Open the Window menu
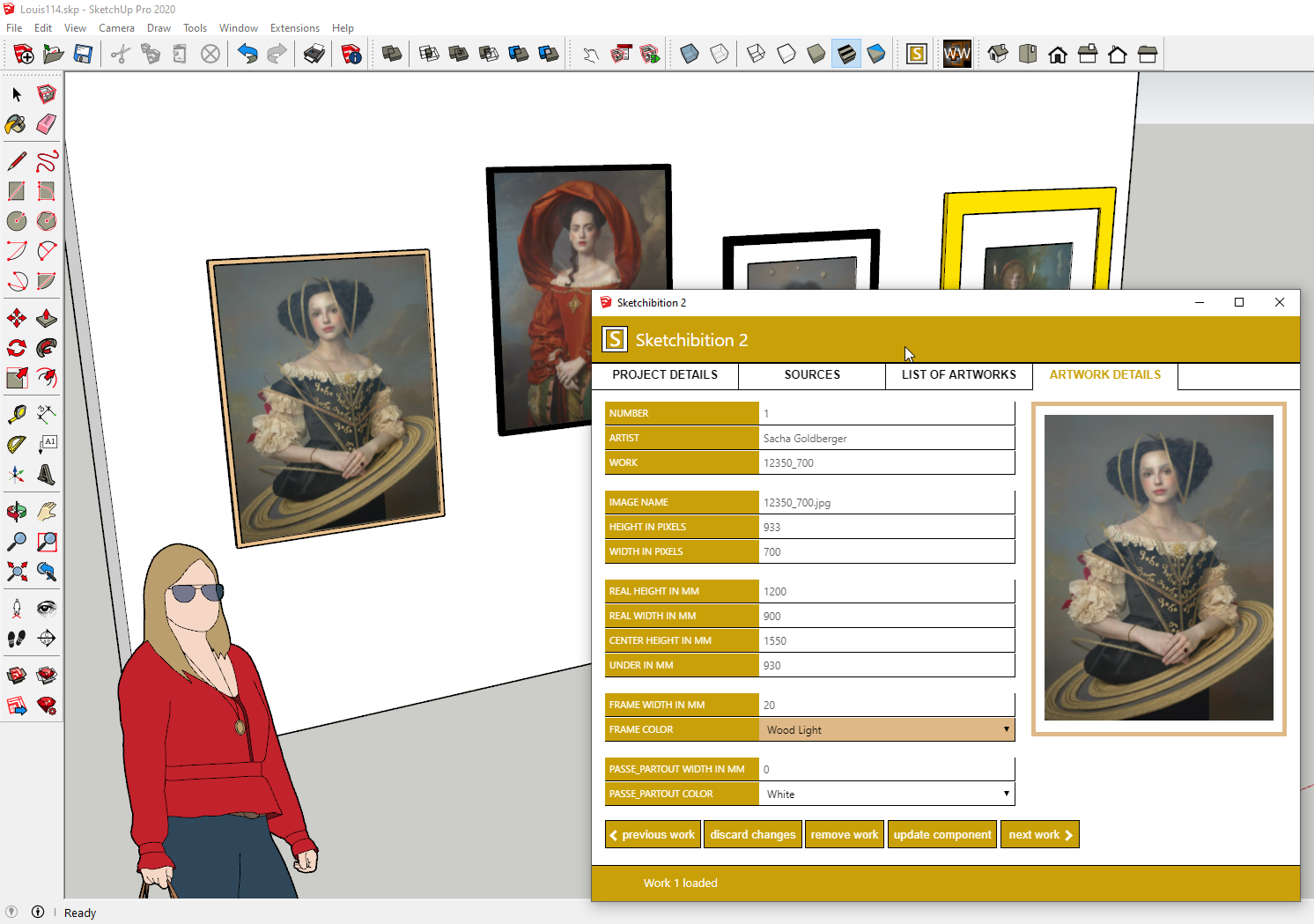1314x924 pixels. click(239, 28)
